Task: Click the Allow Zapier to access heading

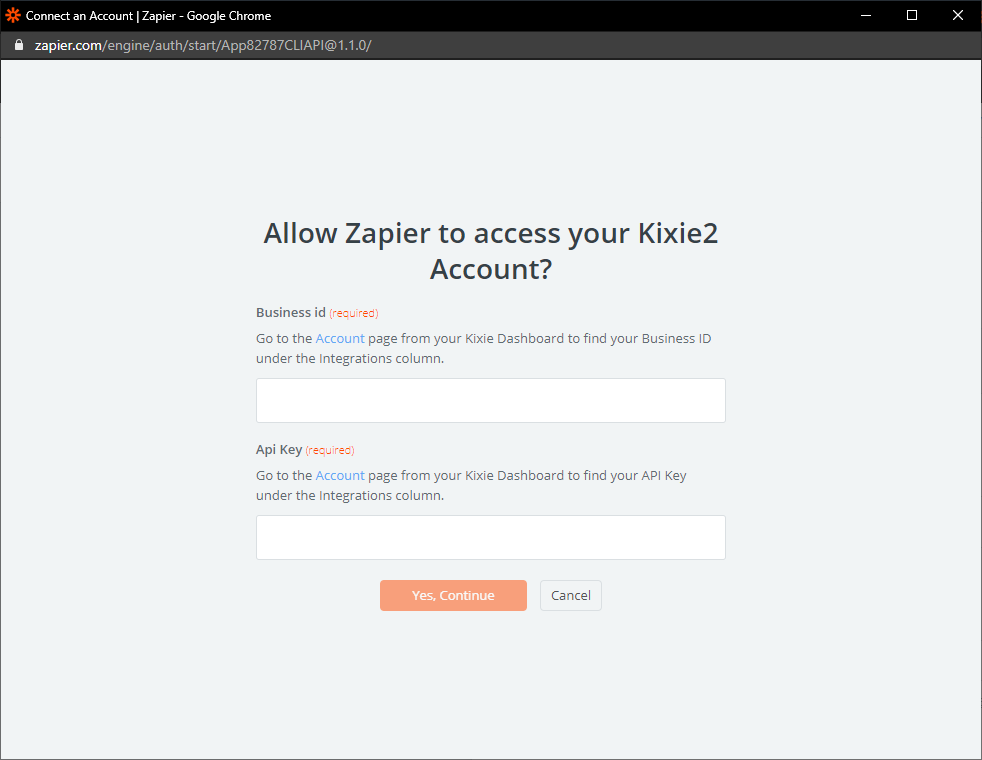Action: (490, 251)
